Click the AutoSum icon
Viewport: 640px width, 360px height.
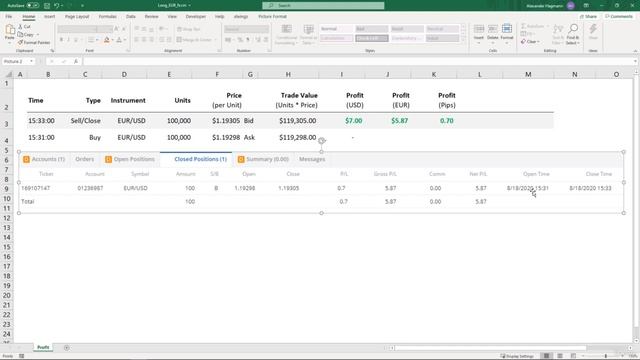click(524, 27)
